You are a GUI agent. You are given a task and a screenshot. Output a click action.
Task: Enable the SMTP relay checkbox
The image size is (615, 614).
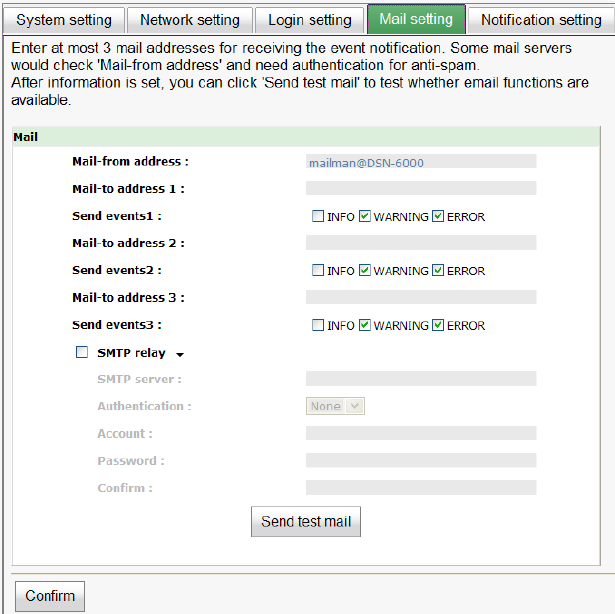point(82,352)
